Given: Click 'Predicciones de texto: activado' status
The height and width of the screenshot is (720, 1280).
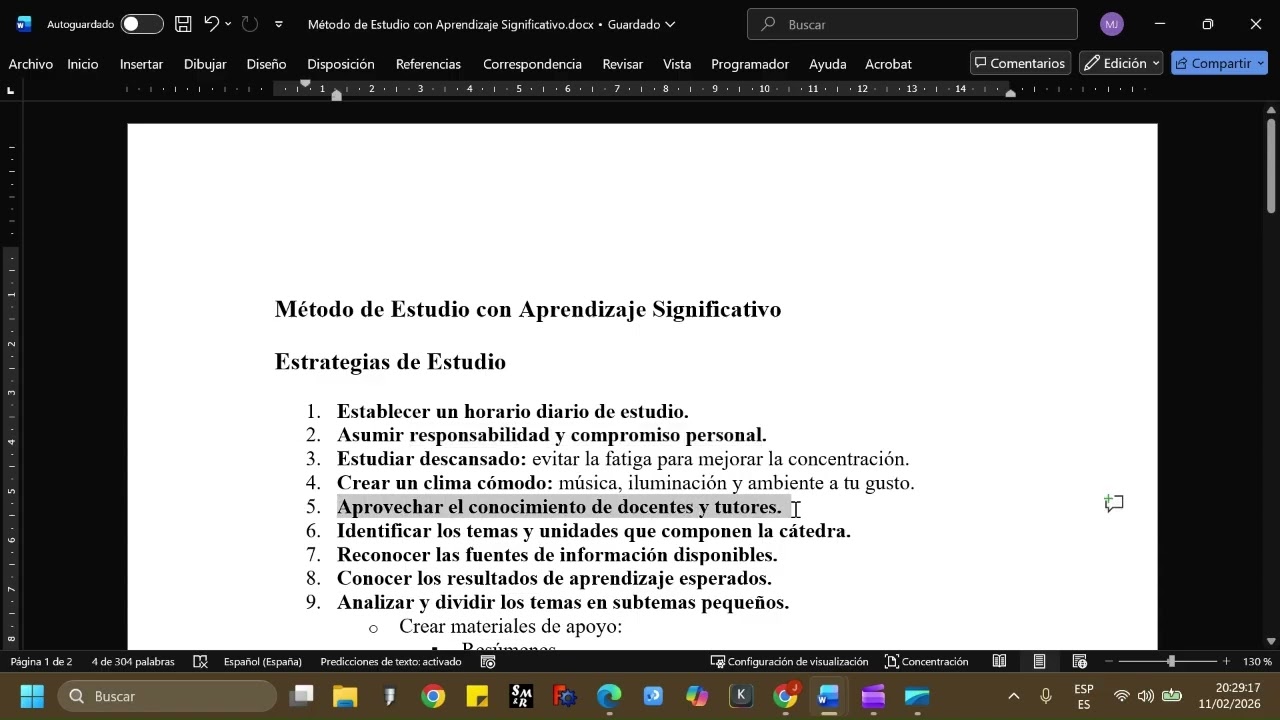Looking at the screenshot, I should tap(391, 662).
